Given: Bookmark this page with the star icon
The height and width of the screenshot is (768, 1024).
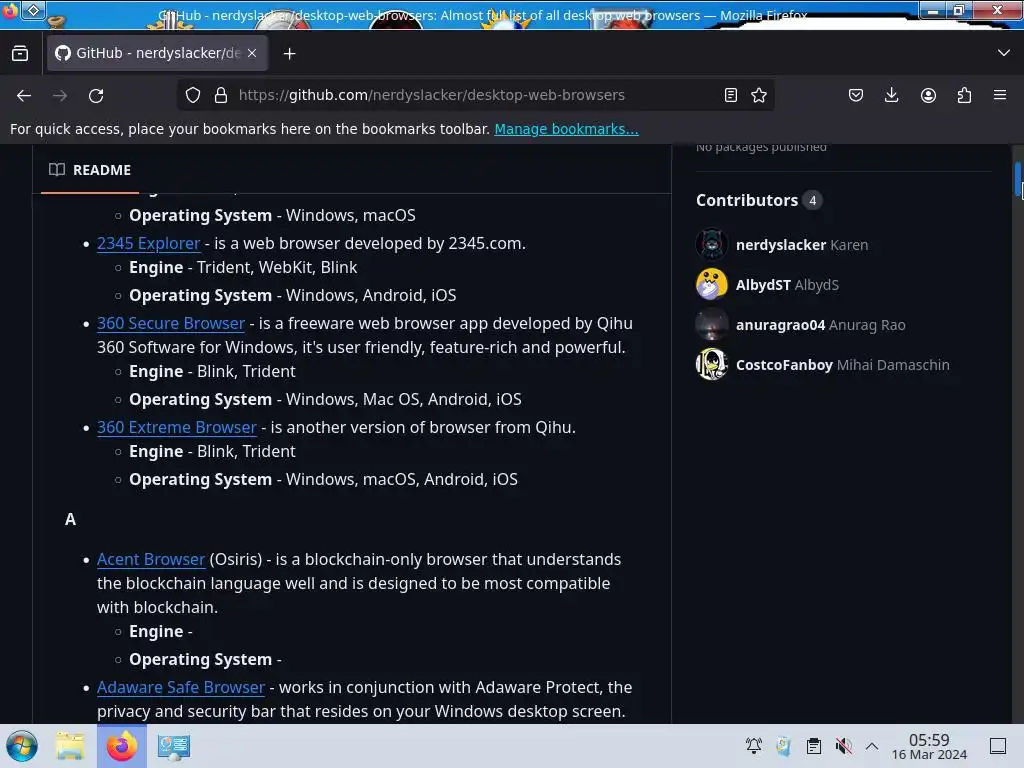Looking at the screenshot, I should tap(759, 95).
